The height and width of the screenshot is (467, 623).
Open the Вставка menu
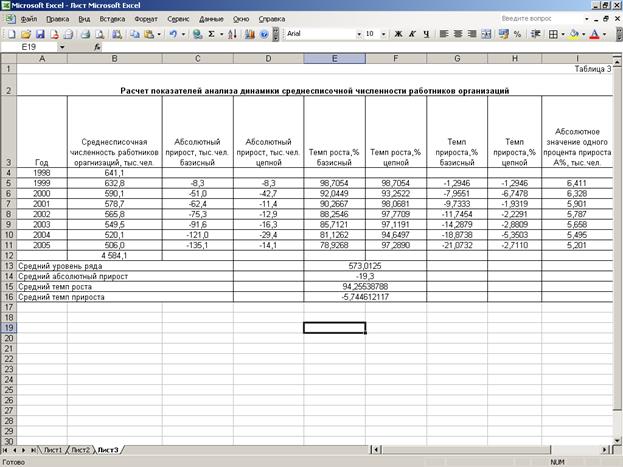pyautogui.click(x=112, y=19)
